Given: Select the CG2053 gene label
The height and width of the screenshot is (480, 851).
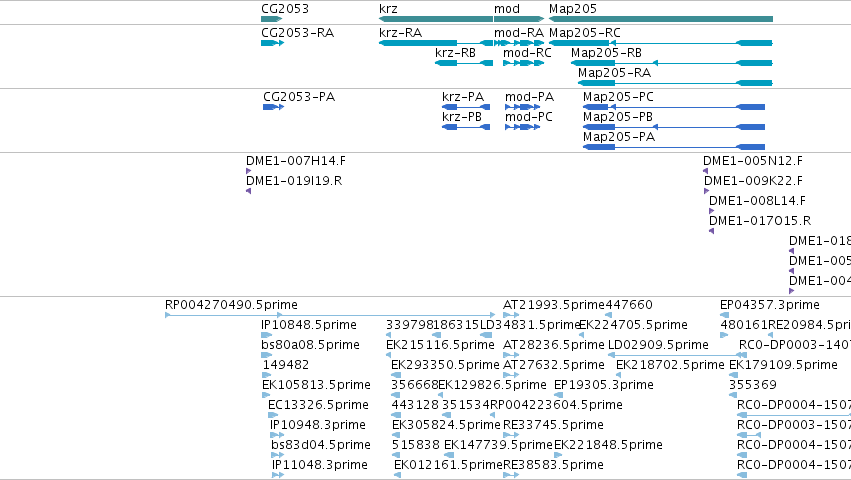Looking at the screenshot, I should tap(285, 9).
